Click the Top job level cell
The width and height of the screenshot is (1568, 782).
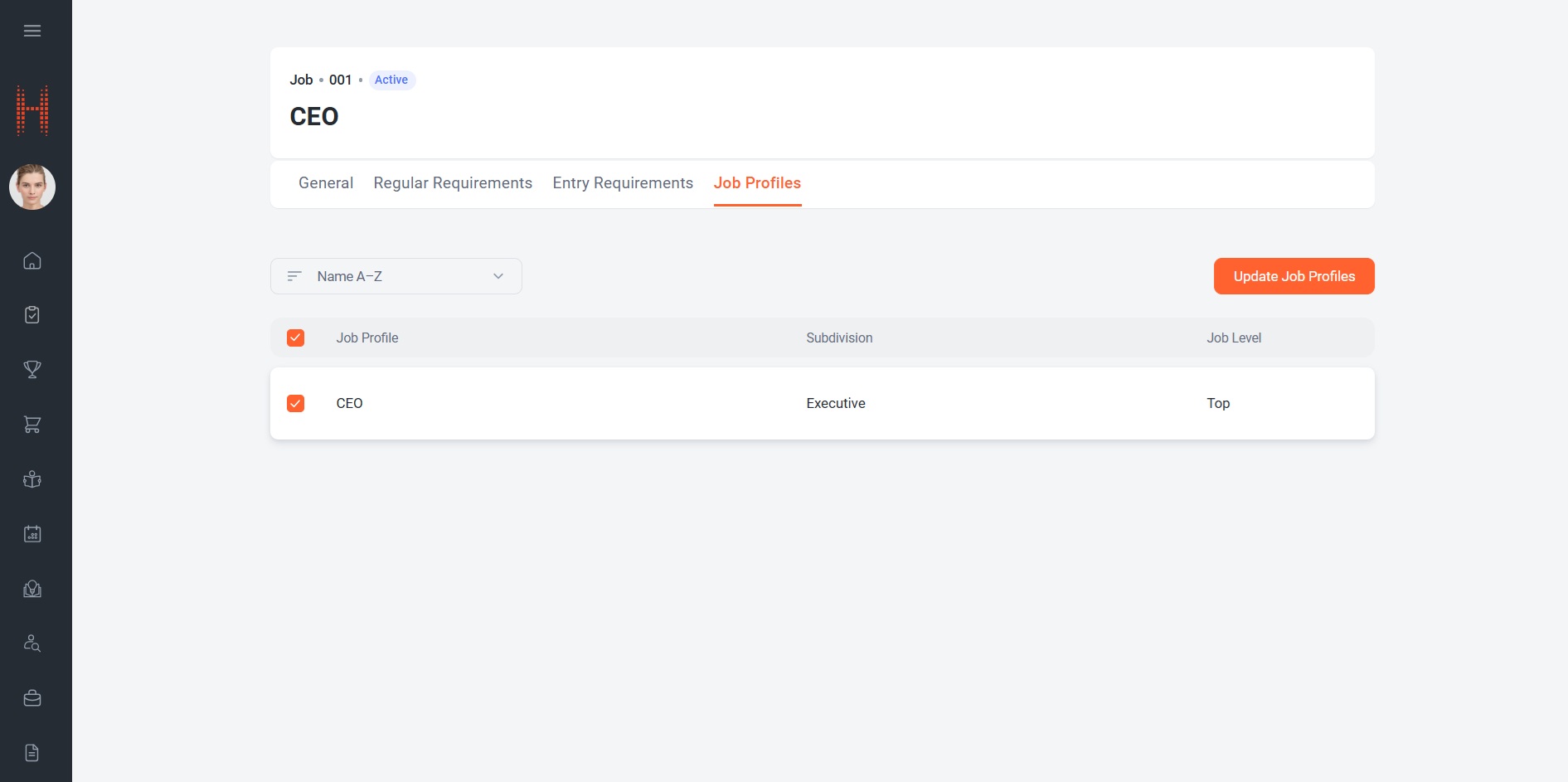(1218, 403)
